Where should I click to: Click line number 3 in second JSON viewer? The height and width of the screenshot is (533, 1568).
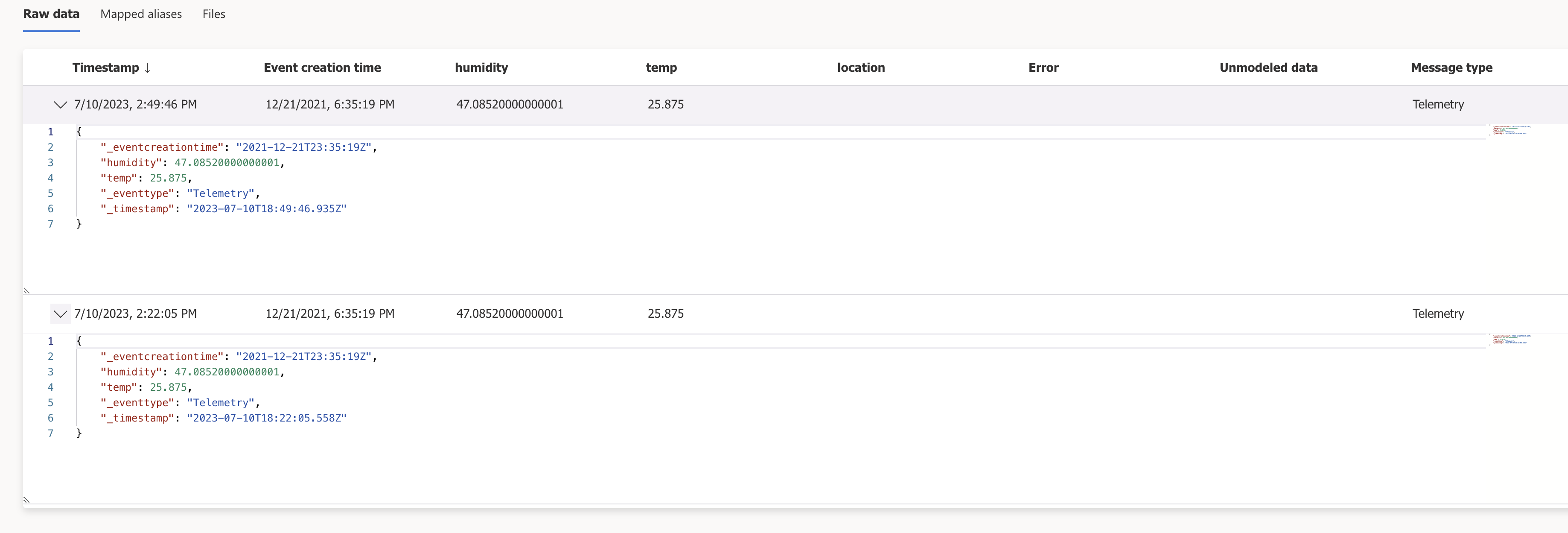(50, 372)
